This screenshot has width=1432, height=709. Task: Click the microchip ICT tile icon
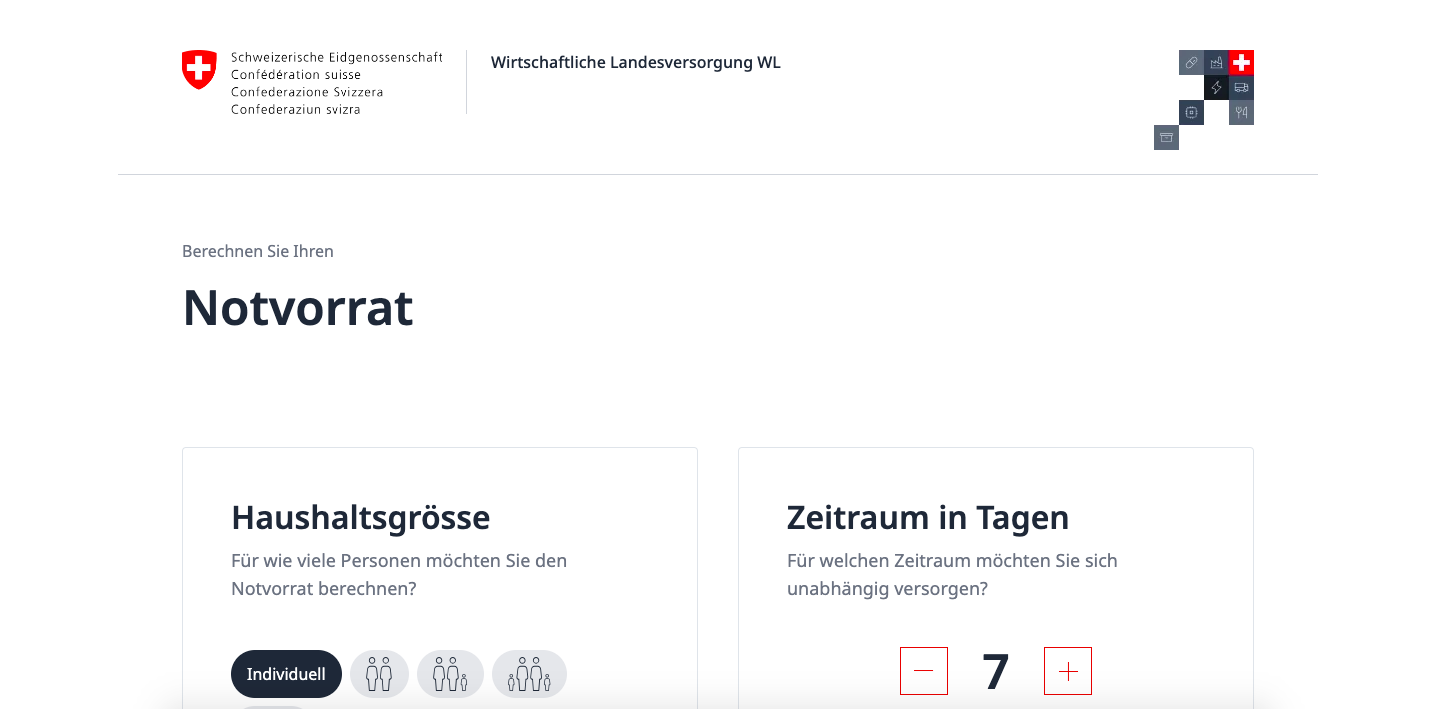(x=1191, y=112)
